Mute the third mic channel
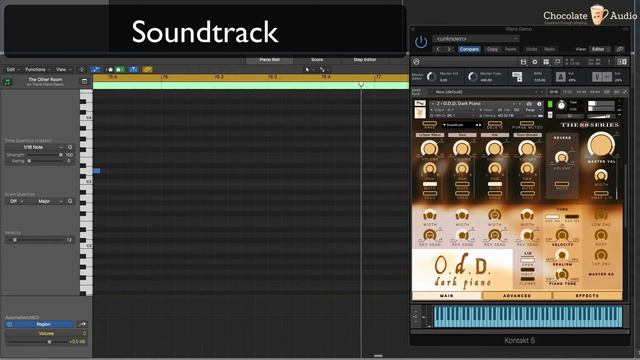Screen dimensions: 640x360 [495, 185]
